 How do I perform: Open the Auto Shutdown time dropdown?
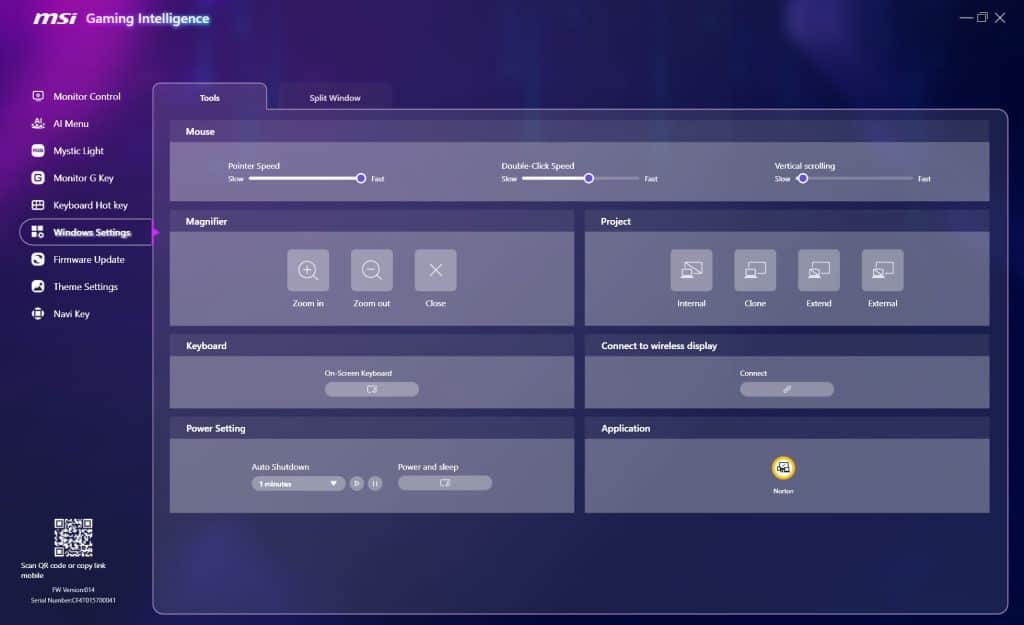[298, 483]
